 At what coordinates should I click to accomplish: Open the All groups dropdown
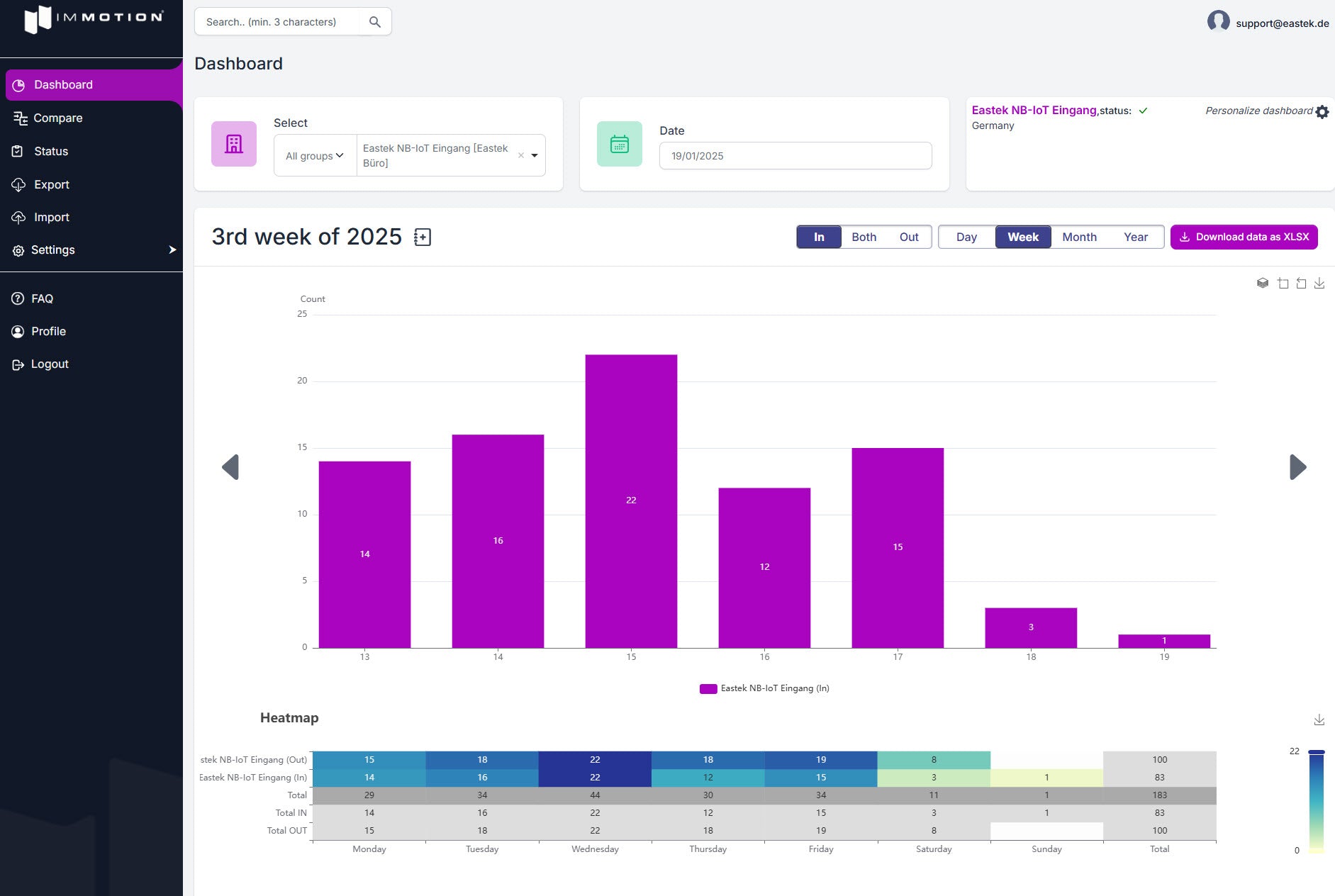point(315,156)
